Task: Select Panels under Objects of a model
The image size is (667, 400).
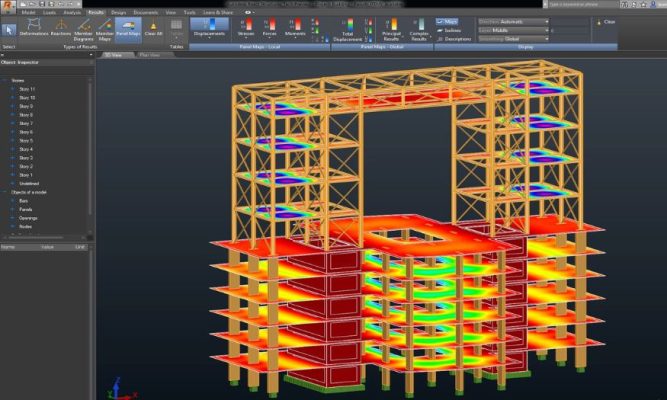Action: tap(25, 209)
